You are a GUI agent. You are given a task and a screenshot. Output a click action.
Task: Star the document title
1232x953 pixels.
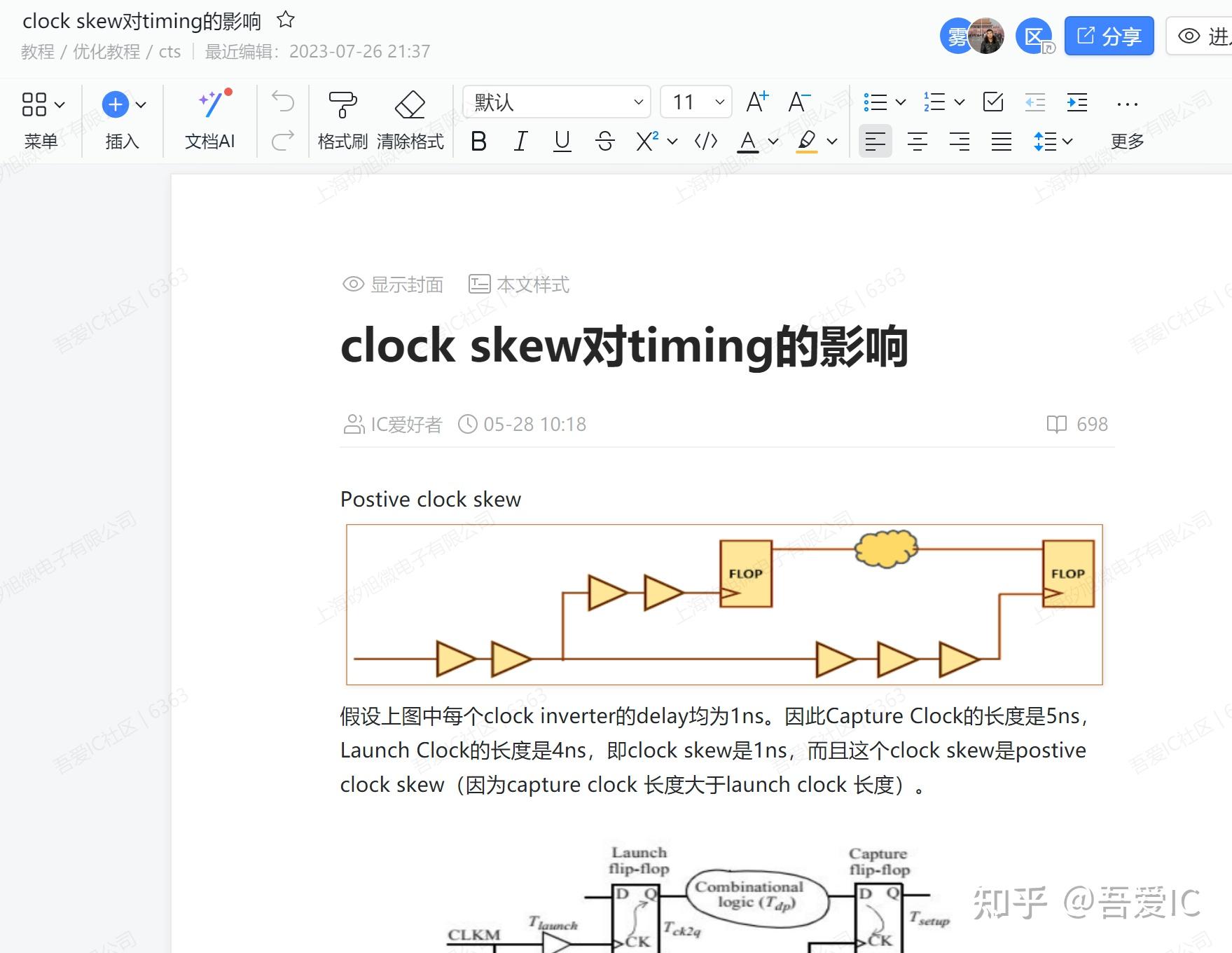pyautogui.click(x=285, y=21)
